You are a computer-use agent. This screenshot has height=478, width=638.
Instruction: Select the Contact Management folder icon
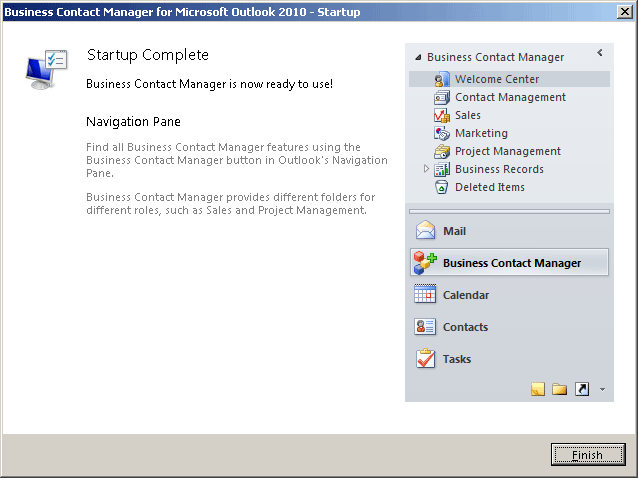[441, 97]
